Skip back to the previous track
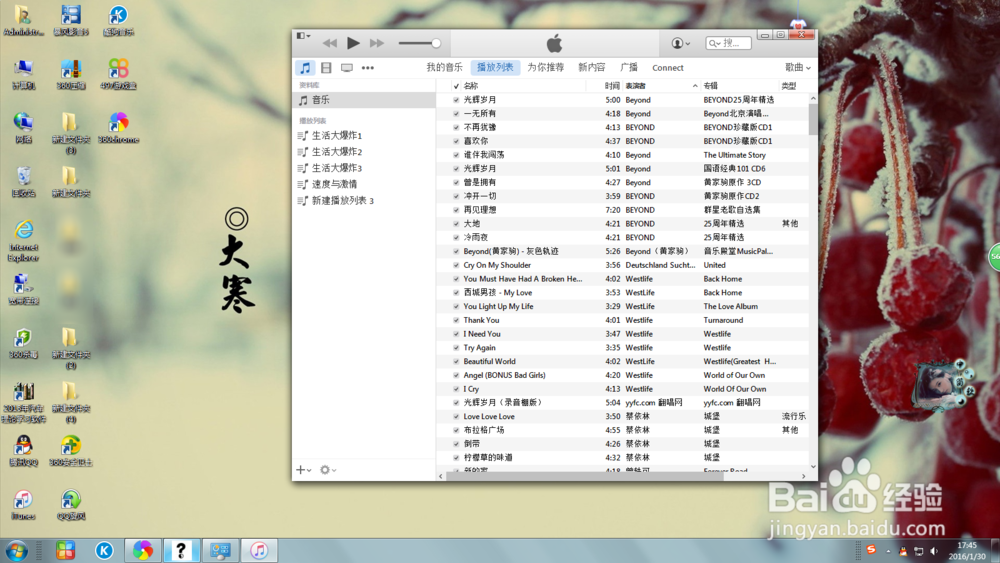1000x563 pixels. click(330, 43)
